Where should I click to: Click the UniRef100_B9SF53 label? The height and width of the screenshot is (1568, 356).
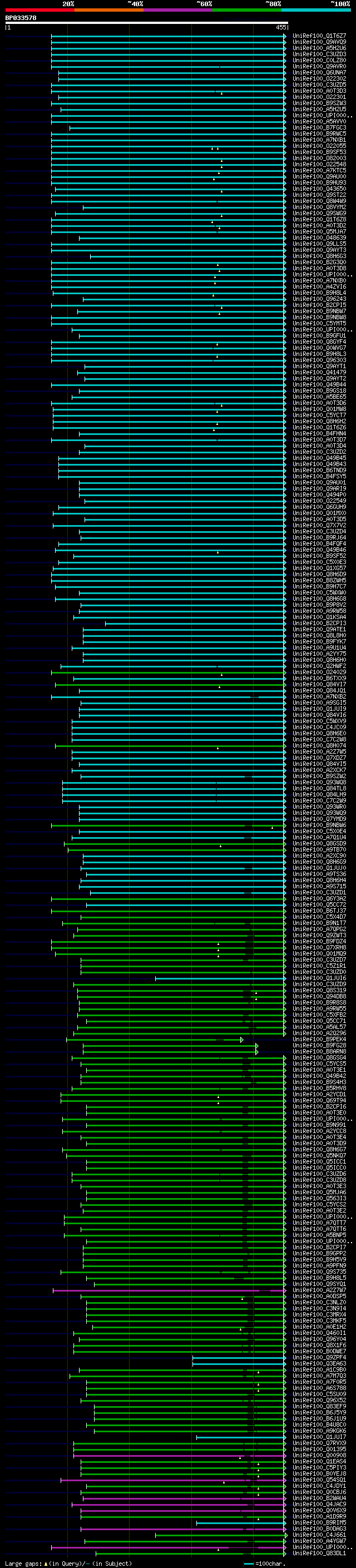pyautogui.click(x=319, y=152)
